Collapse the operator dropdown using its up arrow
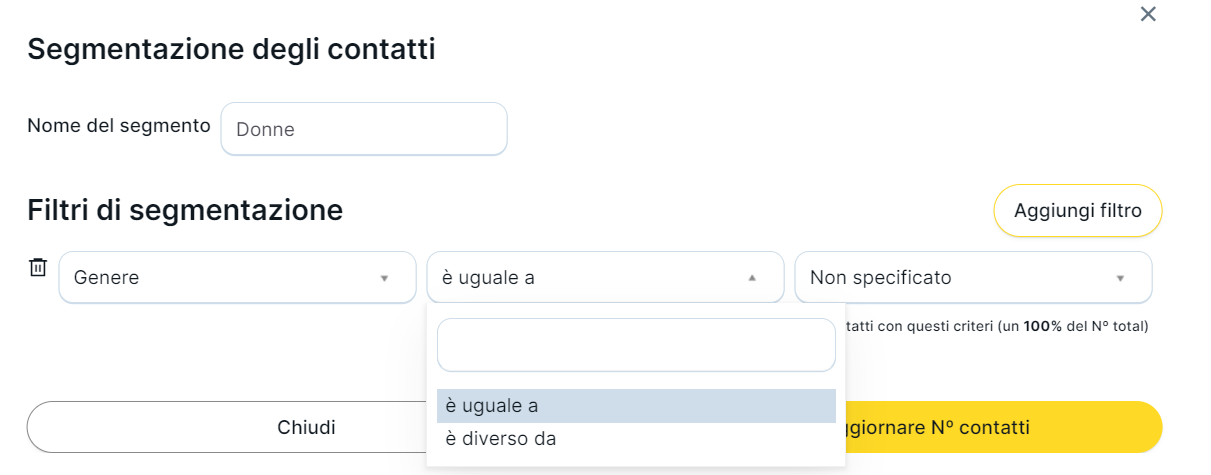Viewport: 1211px width, 475px height. pyautogui.click(x=752, y=278)
